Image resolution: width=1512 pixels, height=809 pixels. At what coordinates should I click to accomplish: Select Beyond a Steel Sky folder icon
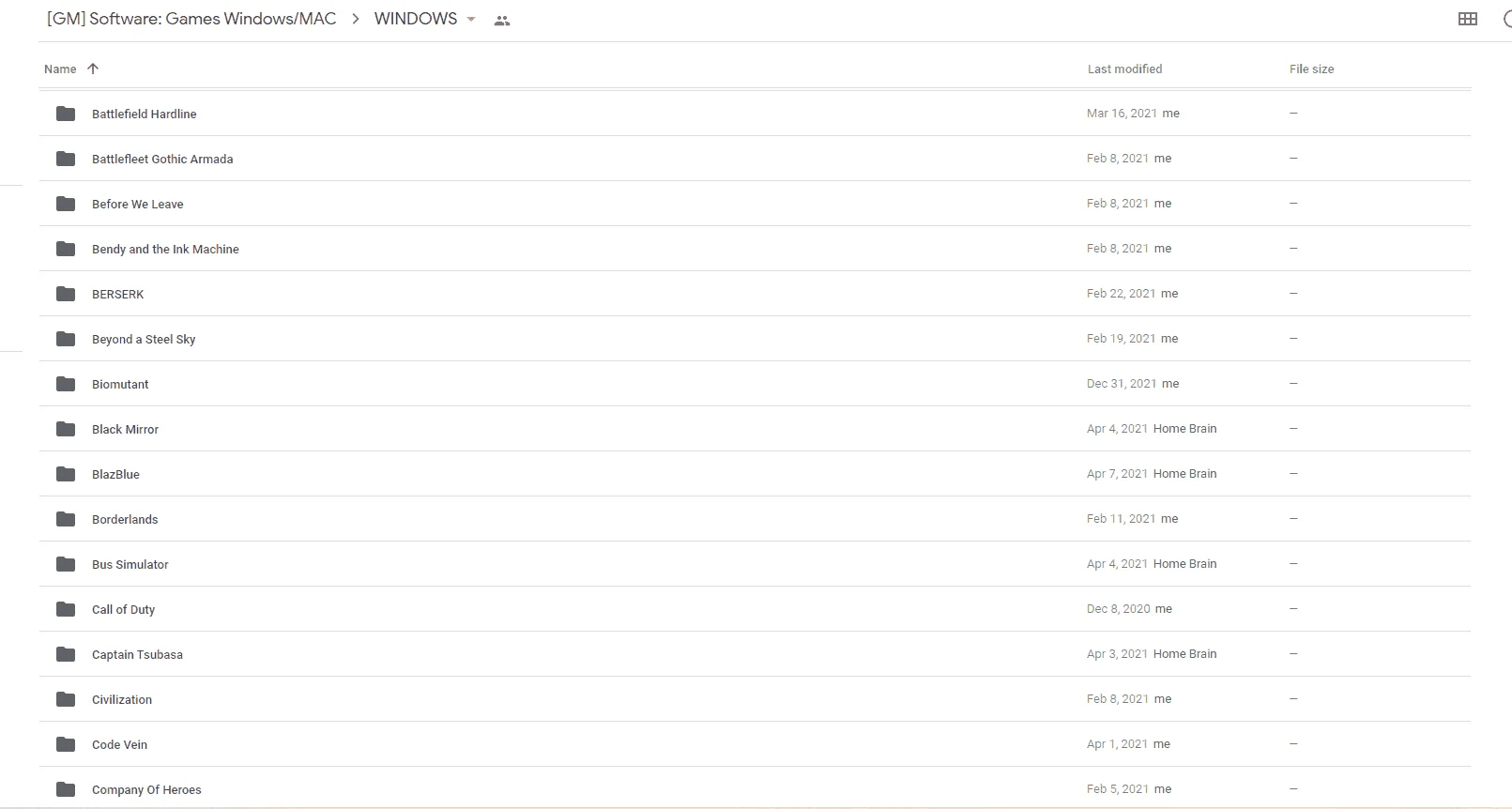(66, 339)
